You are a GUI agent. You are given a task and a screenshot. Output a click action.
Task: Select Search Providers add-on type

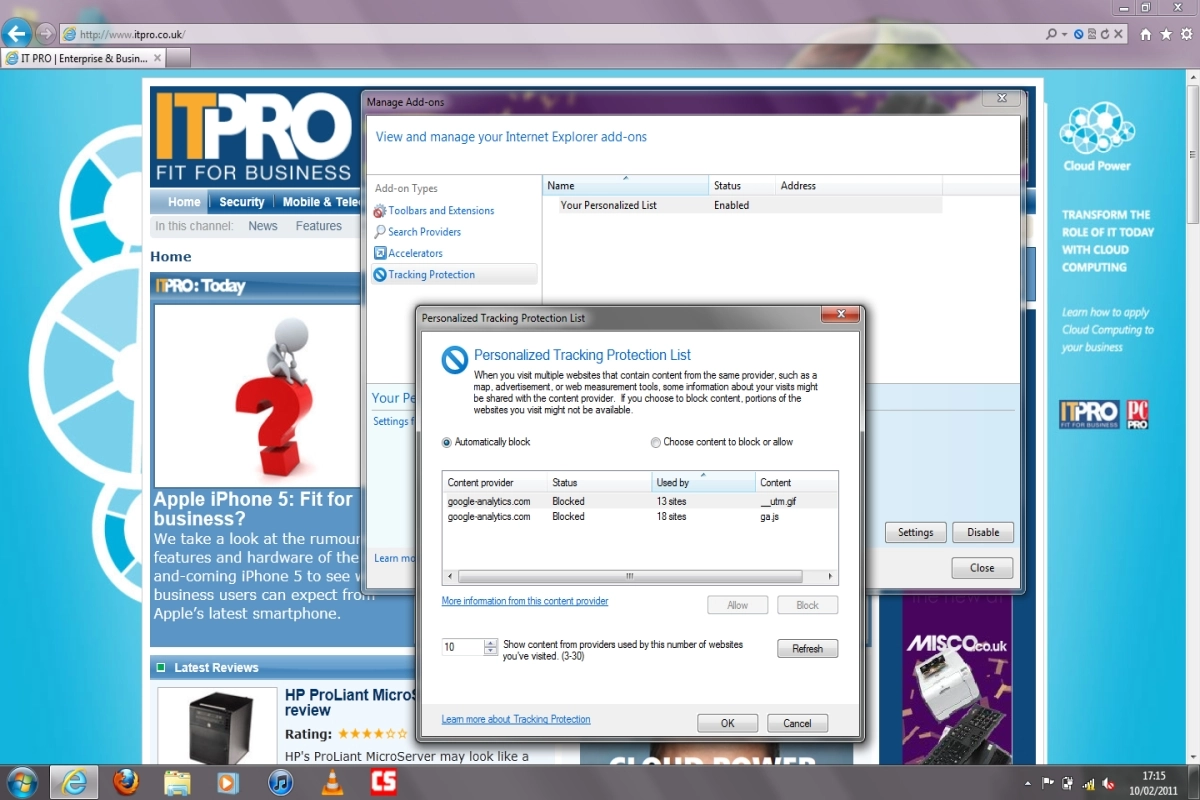[424, 232]
